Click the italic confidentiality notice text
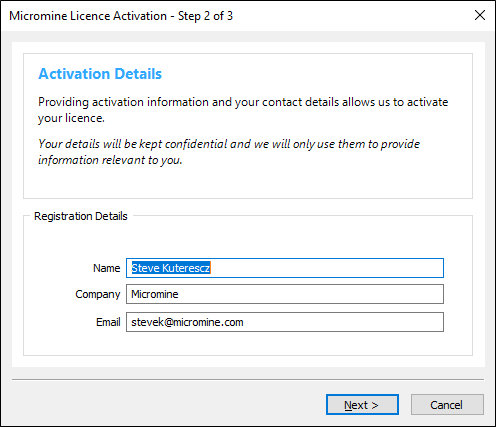496x427 pixels. (229, 152)
